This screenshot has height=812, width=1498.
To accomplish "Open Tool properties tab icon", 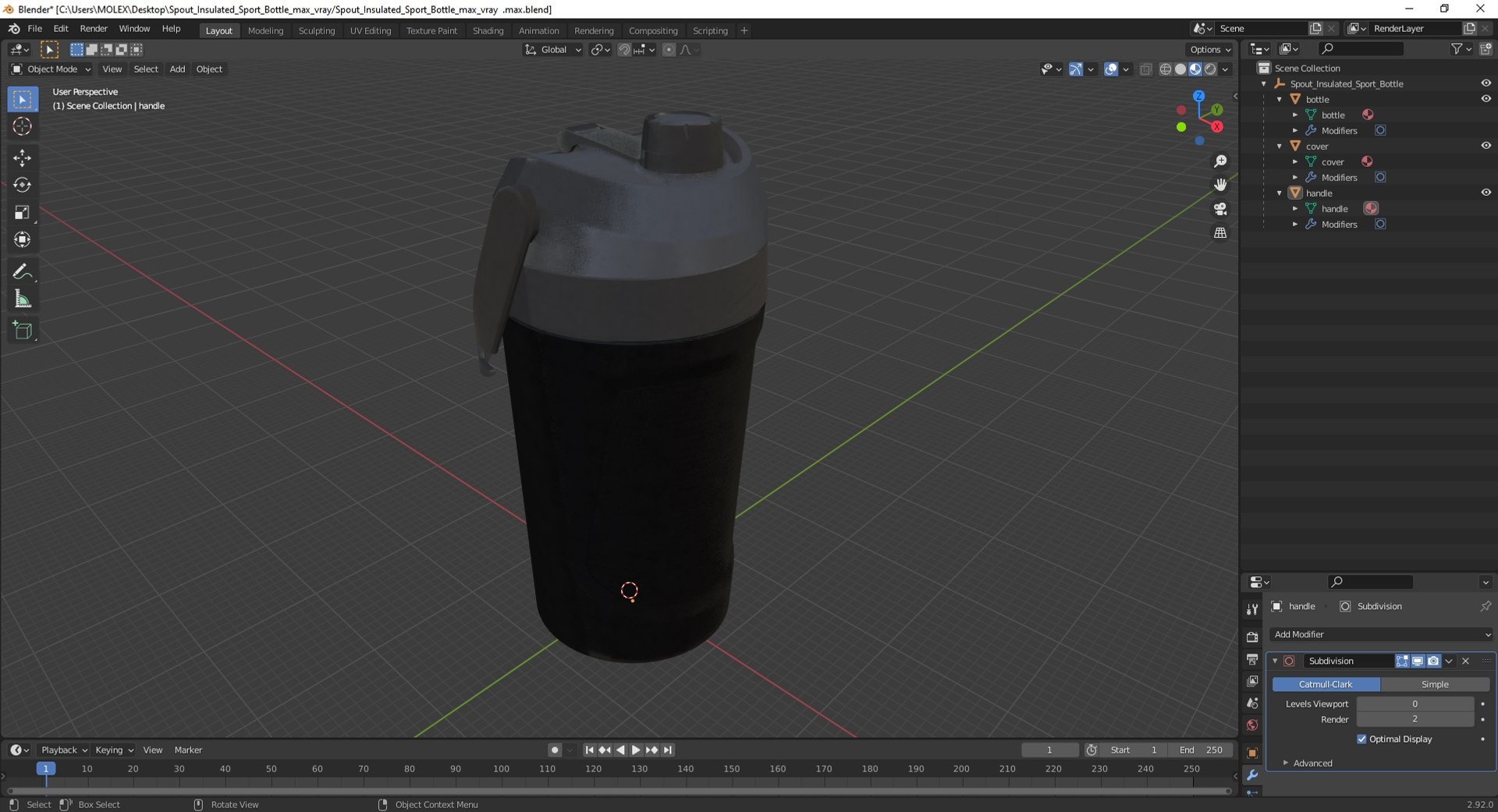I will click(1252, 609).
